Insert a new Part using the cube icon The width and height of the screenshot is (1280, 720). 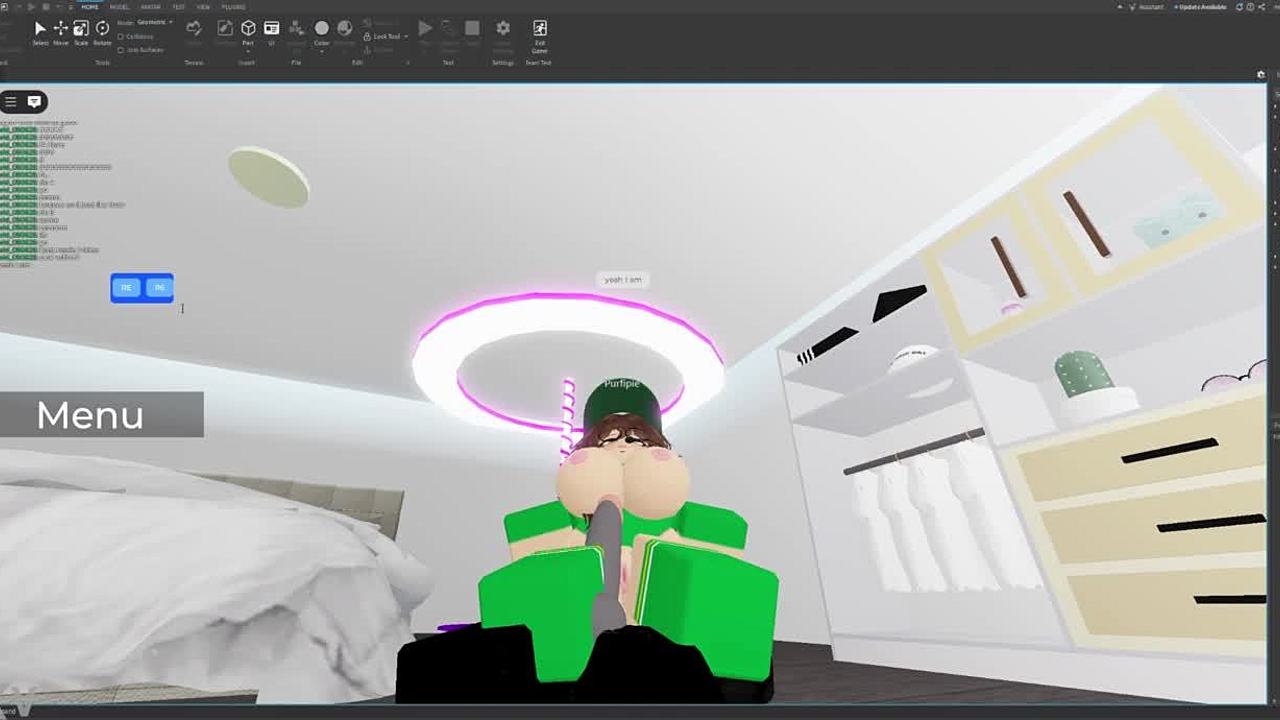[248, 28]
